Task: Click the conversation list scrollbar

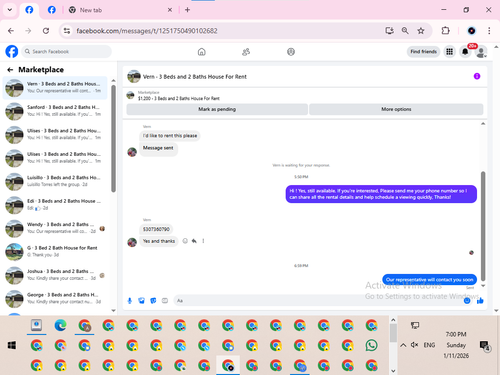Action: point(113,138)
